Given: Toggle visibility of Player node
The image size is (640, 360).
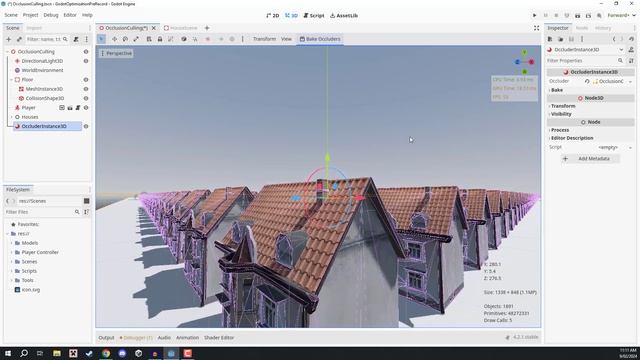Looking at the screenshot, I should click(86, 108).
